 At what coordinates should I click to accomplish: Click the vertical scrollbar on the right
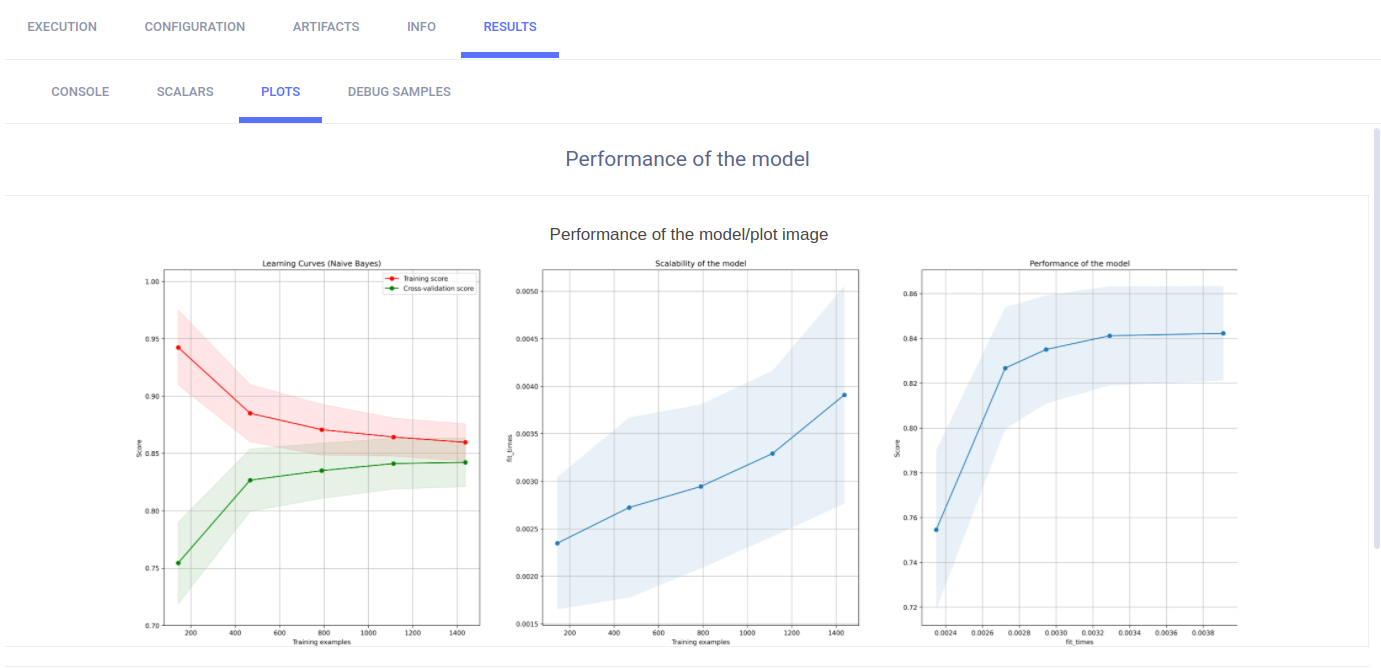click(x=1376, y=340)
